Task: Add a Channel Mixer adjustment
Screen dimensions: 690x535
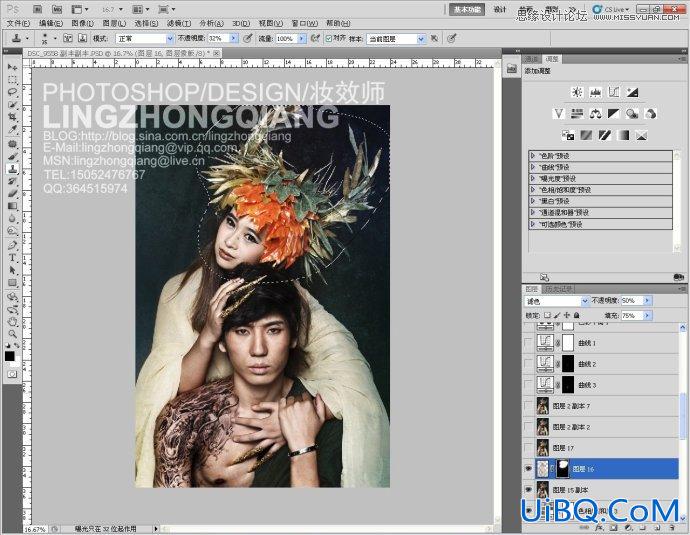Action: tap(650, 114)
